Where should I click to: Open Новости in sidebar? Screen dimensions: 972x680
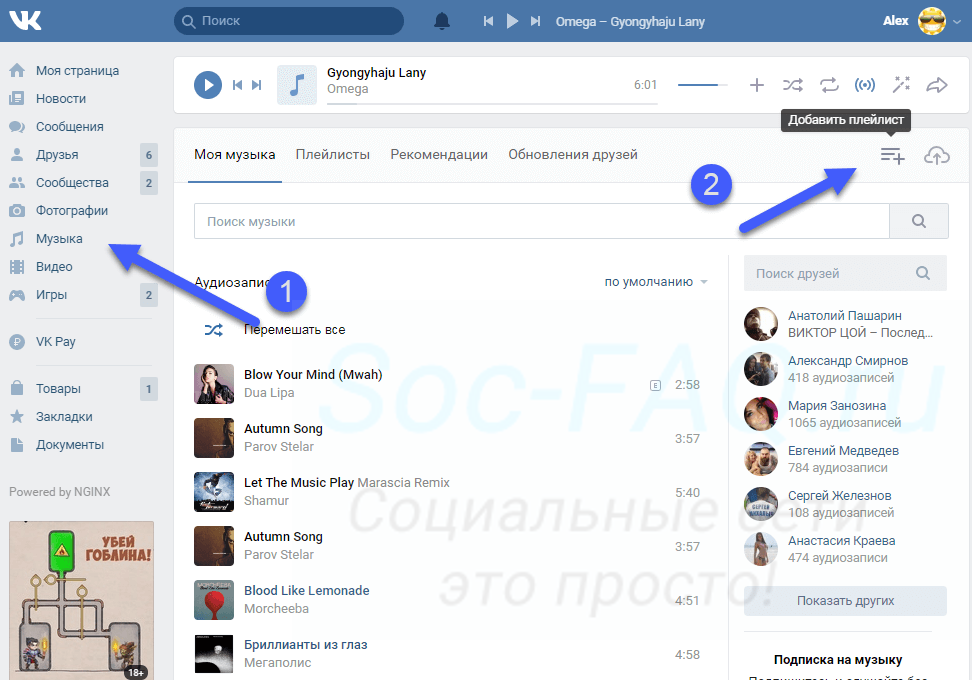point(61,99)
